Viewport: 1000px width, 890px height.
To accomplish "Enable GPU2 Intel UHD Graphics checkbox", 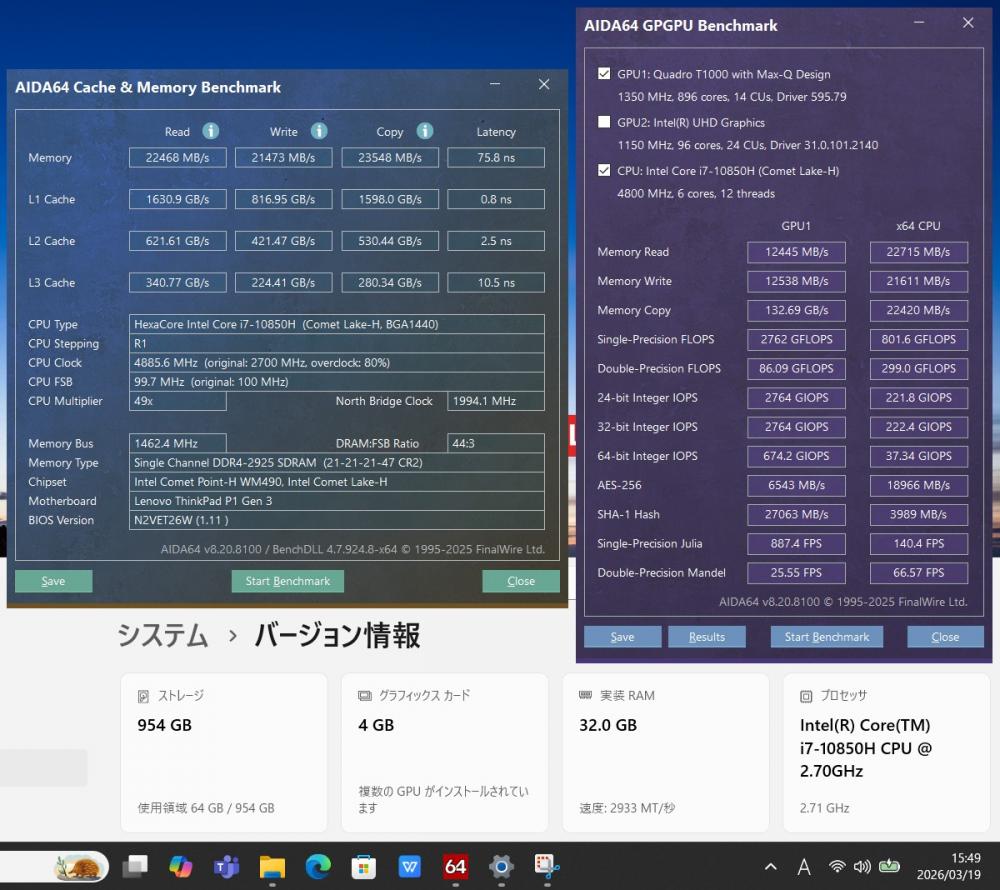I will [604, 123].
